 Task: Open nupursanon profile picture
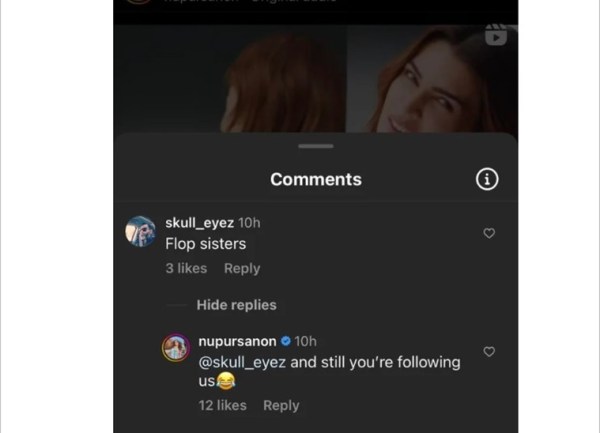(x=176, y=348)
